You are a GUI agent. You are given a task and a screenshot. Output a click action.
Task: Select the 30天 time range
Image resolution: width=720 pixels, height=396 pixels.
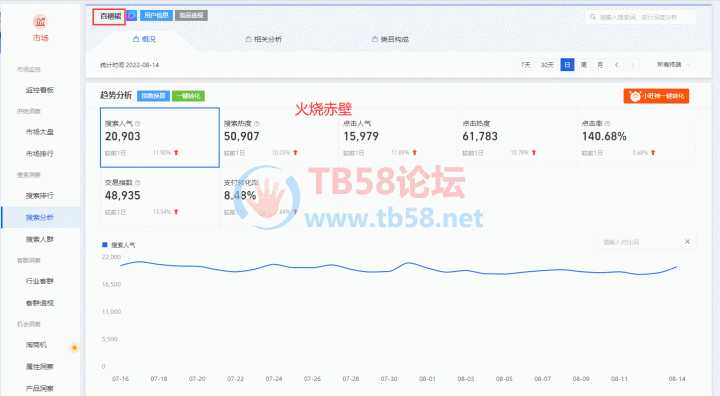[547, 65]
